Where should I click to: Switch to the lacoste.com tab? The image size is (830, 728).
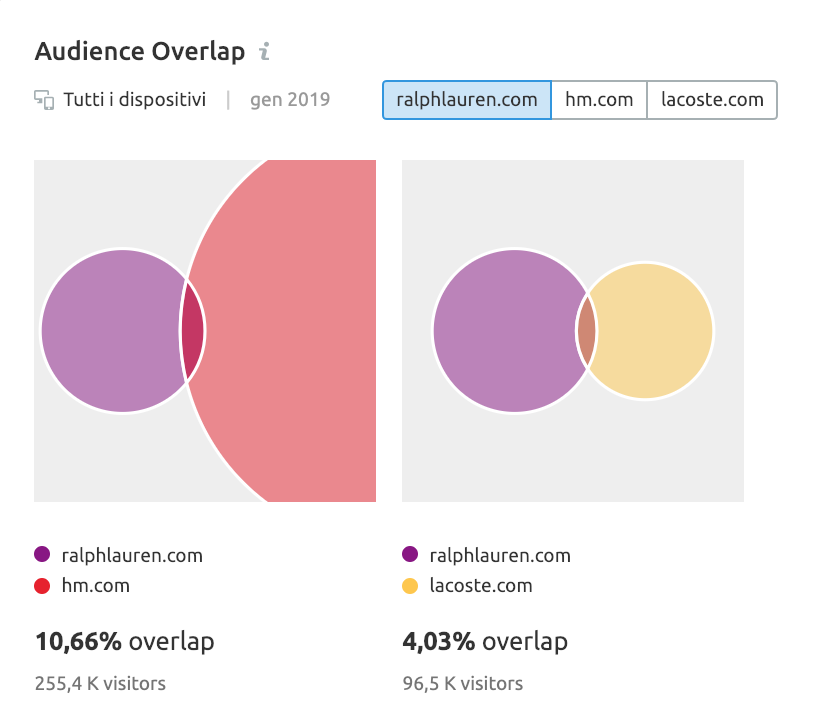click(x=712, y=100)
